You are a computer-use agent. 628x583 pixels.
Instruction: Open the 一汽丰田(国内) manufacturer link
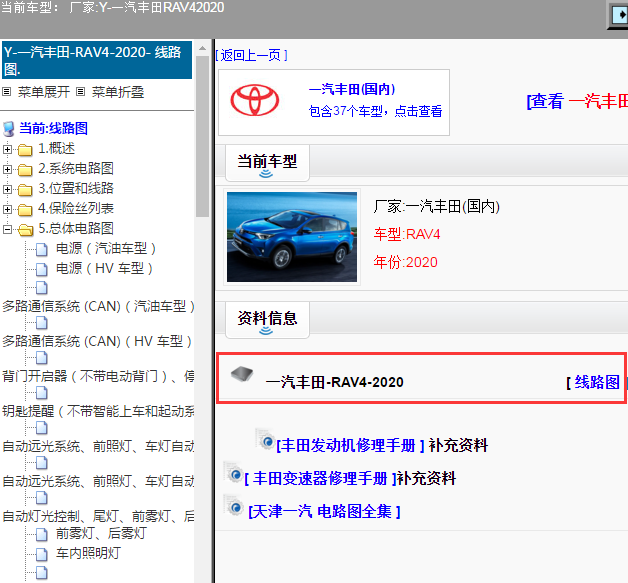click(x=352, y=89)
